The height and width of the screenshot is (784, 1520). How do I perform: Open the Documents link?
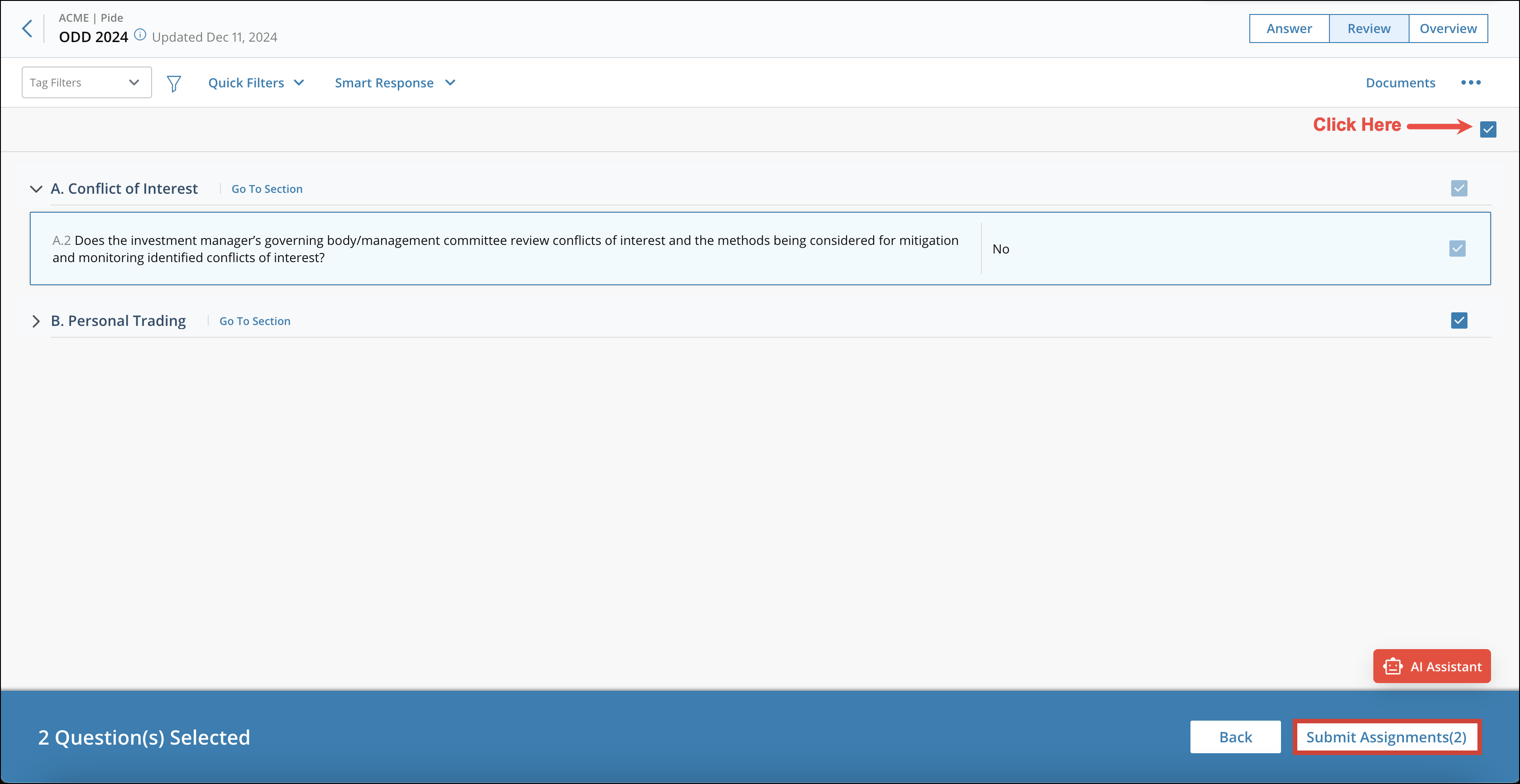click(x=1400, y=82)
